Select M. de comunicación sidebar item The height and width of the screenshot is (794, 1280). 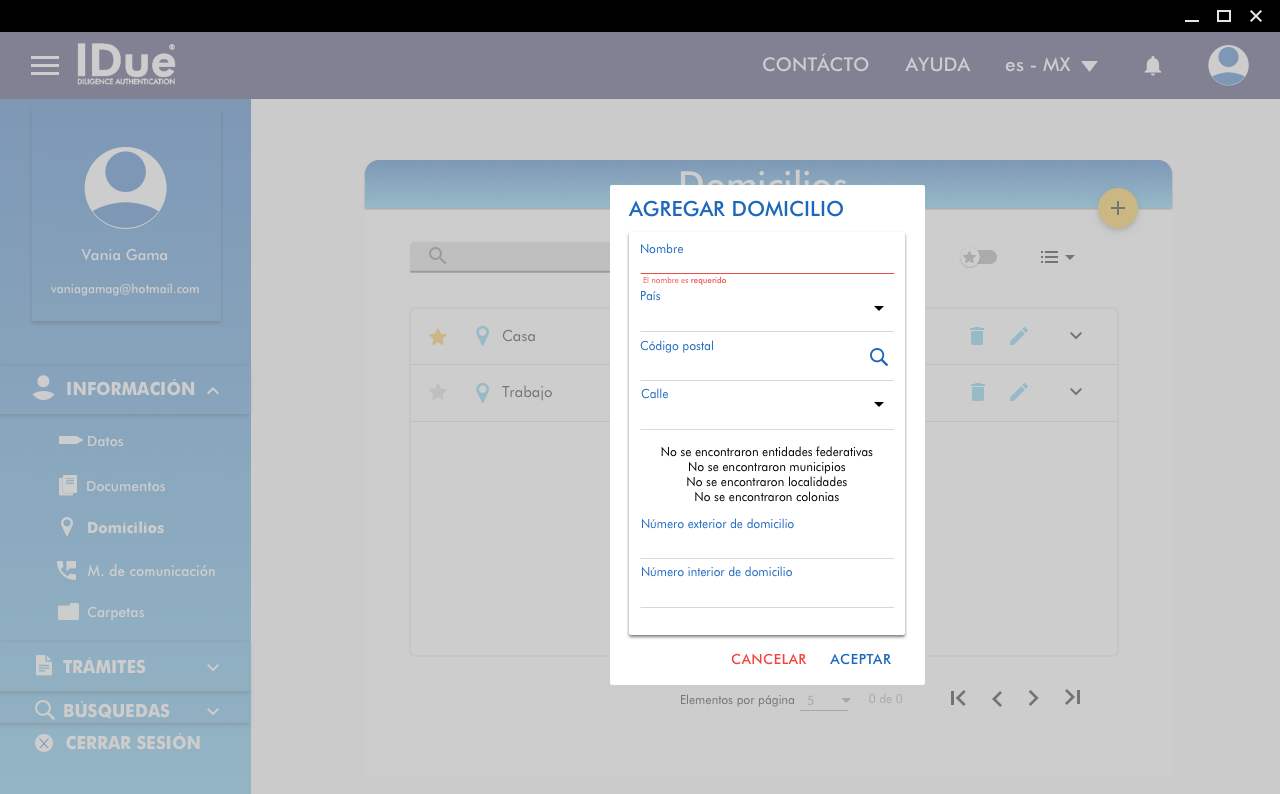click(150, 571)
